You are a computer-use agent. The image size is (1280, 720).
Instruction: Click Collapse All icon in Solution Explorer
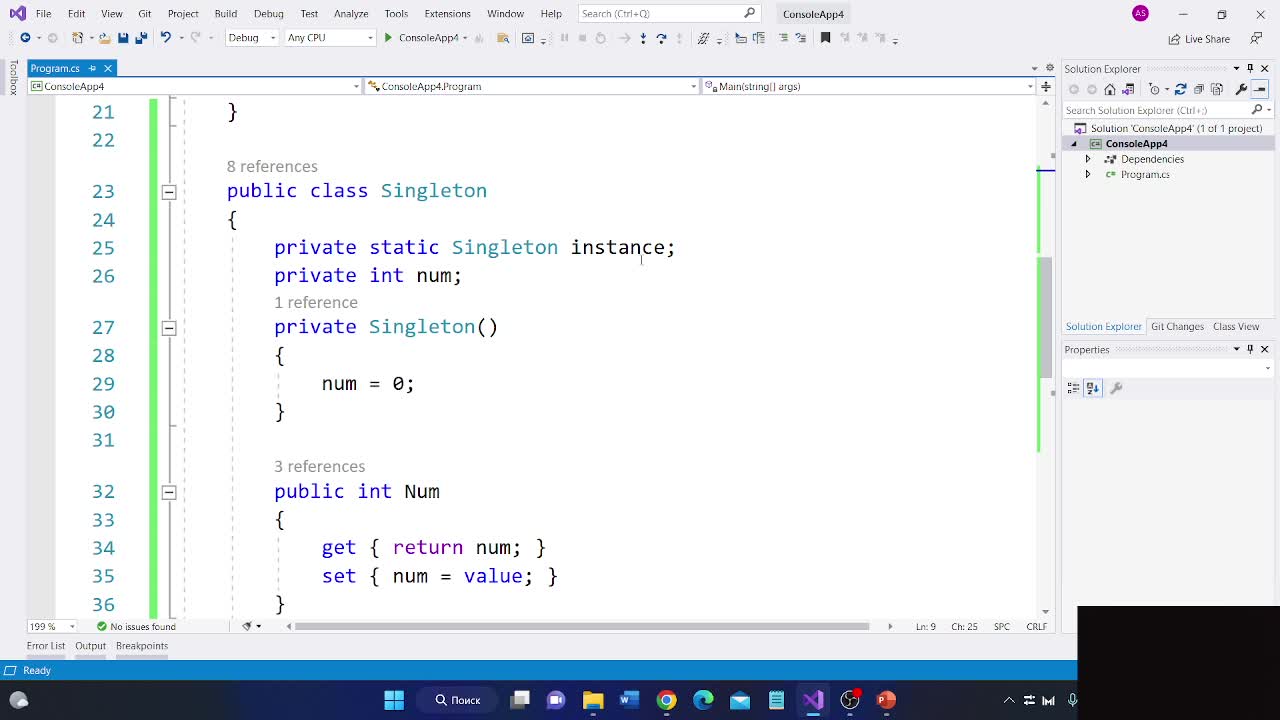[x=1198, y=89]
